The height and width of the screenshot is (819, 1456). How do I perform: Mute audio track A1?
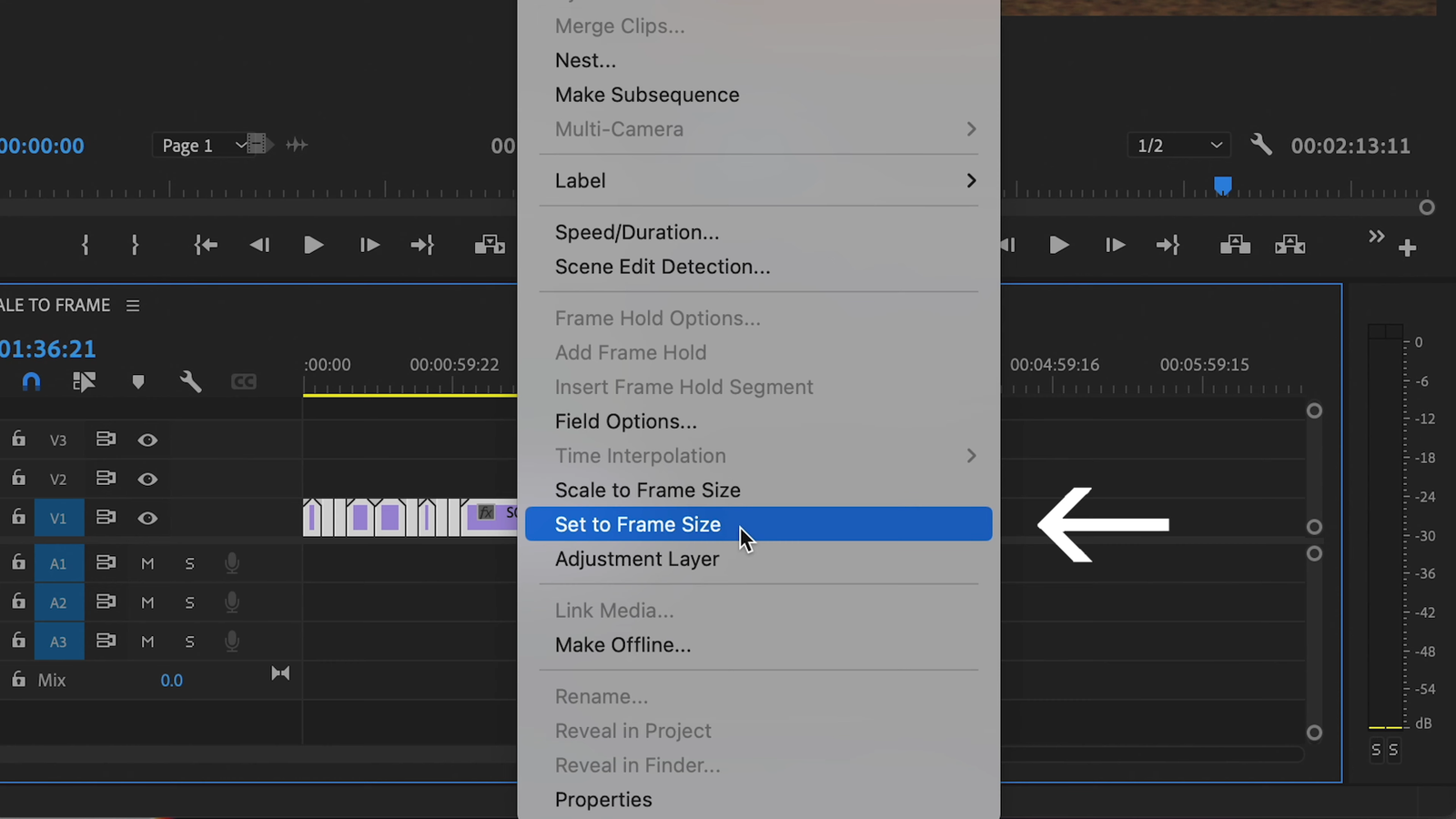click(x=147, y=564)
